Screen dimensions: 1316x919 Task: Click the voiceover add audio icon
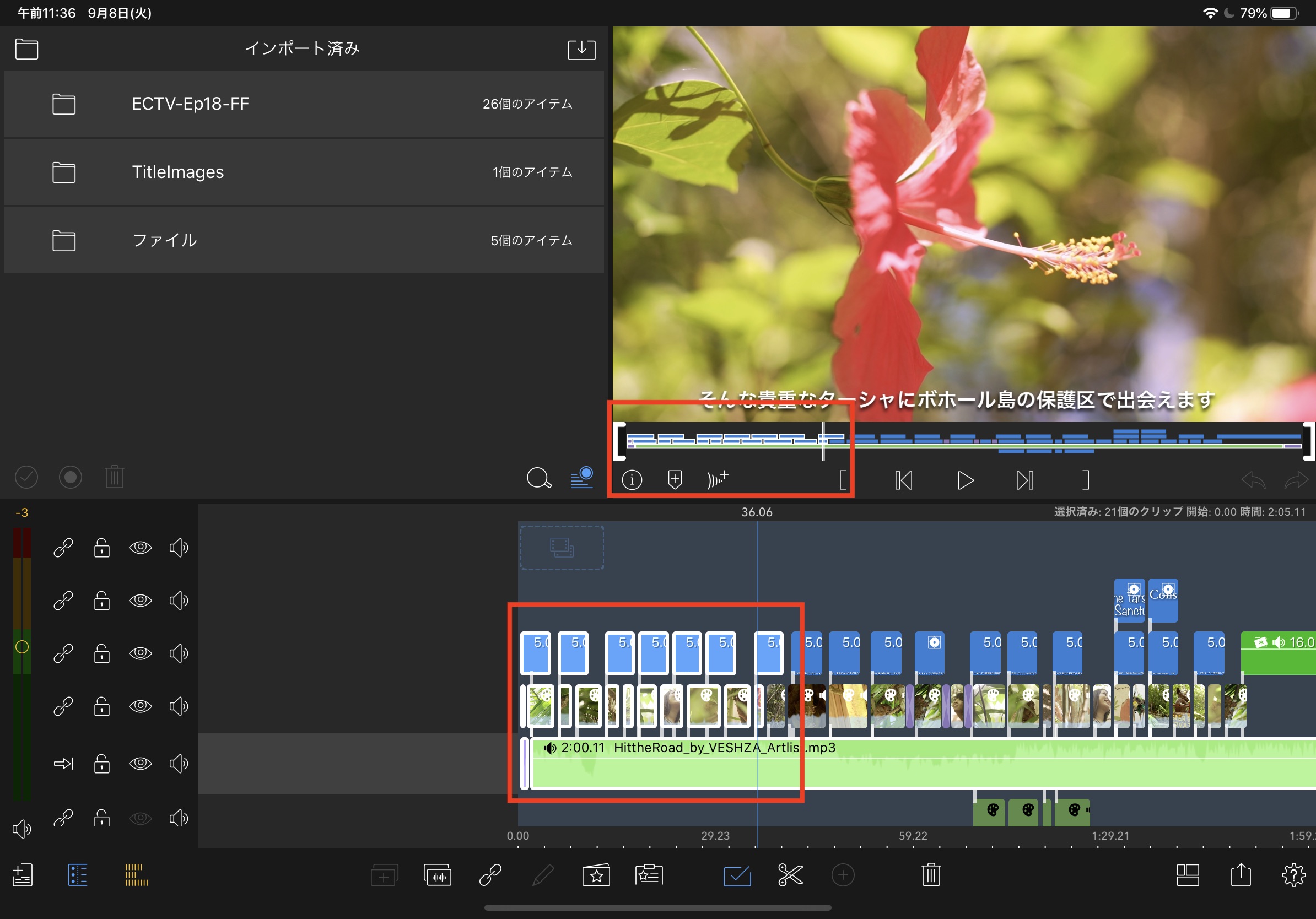point(717,479)
